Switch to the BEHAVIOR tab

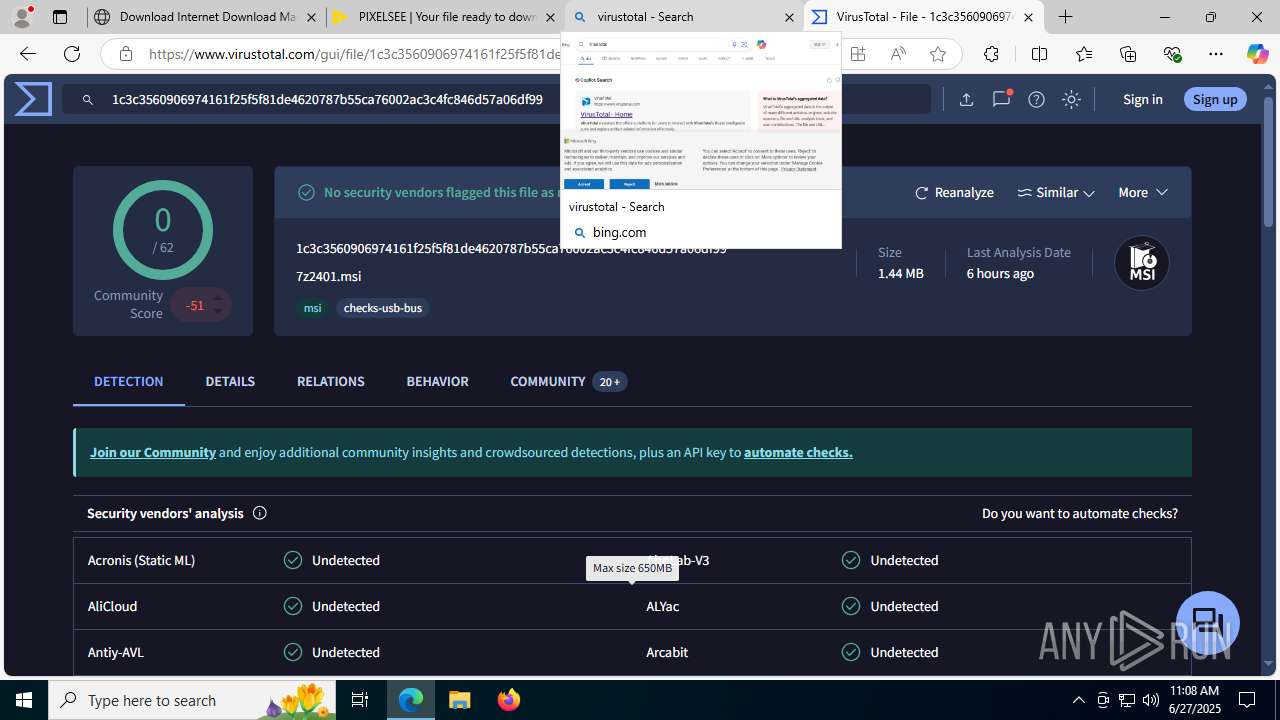point(437,381)
